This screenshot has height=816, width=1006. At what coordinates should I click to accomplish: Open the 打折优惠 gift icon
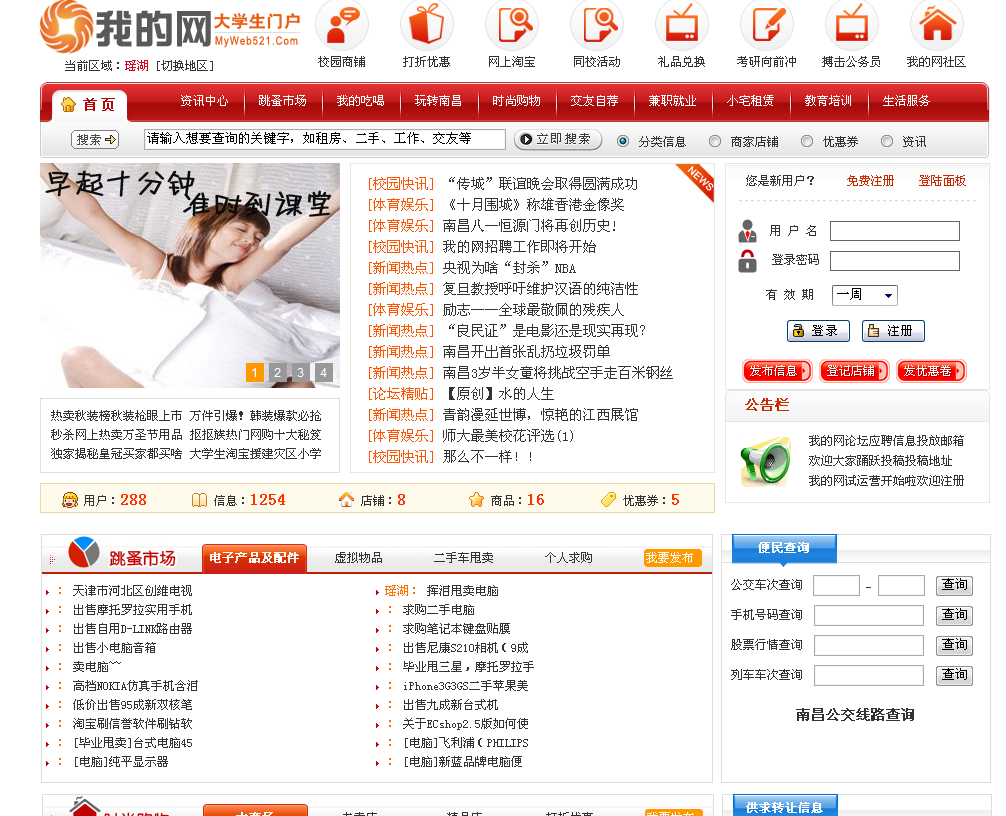(427, 26)
